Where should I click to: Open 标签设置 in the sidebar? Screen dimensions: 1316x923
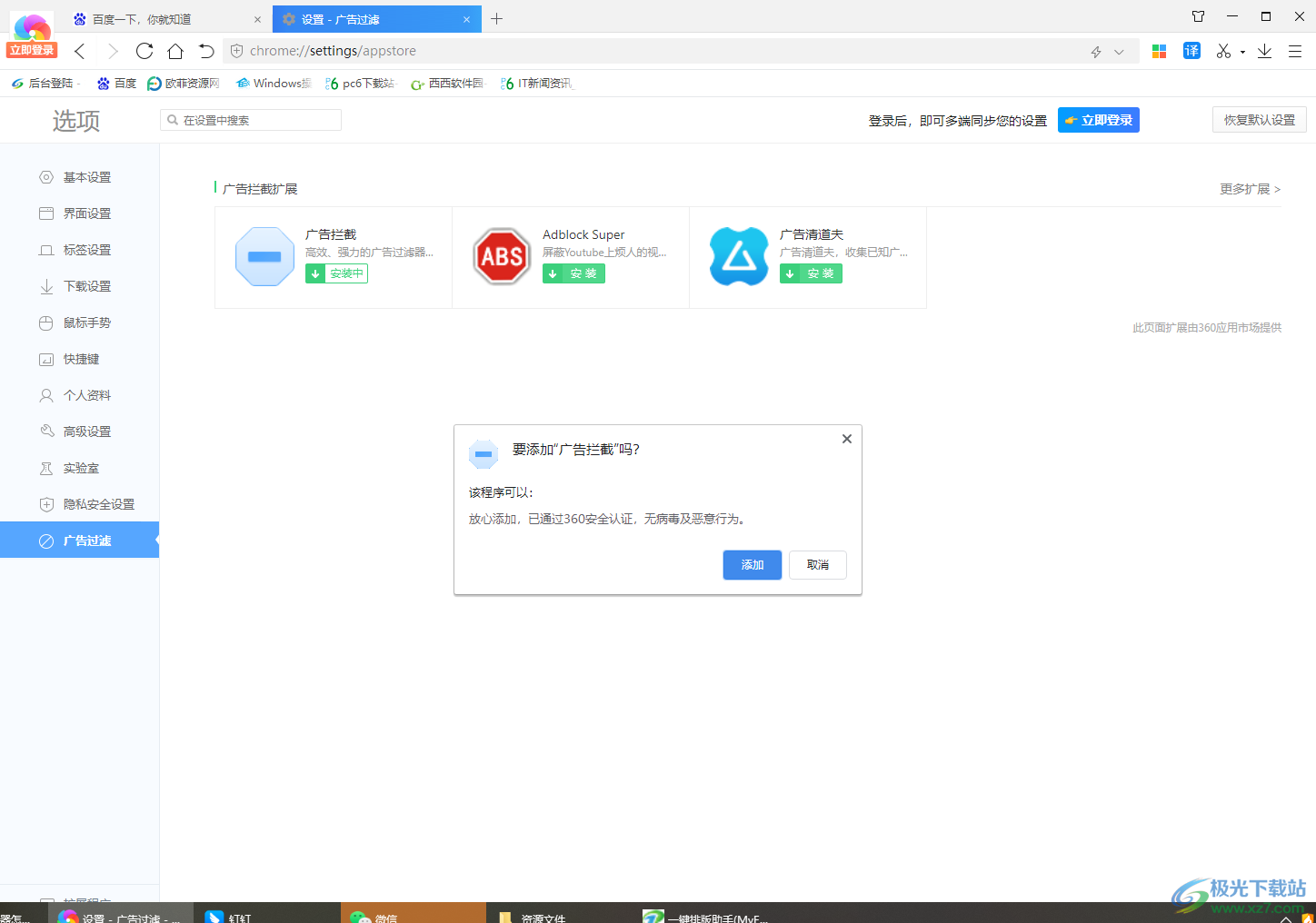point(79,250)
